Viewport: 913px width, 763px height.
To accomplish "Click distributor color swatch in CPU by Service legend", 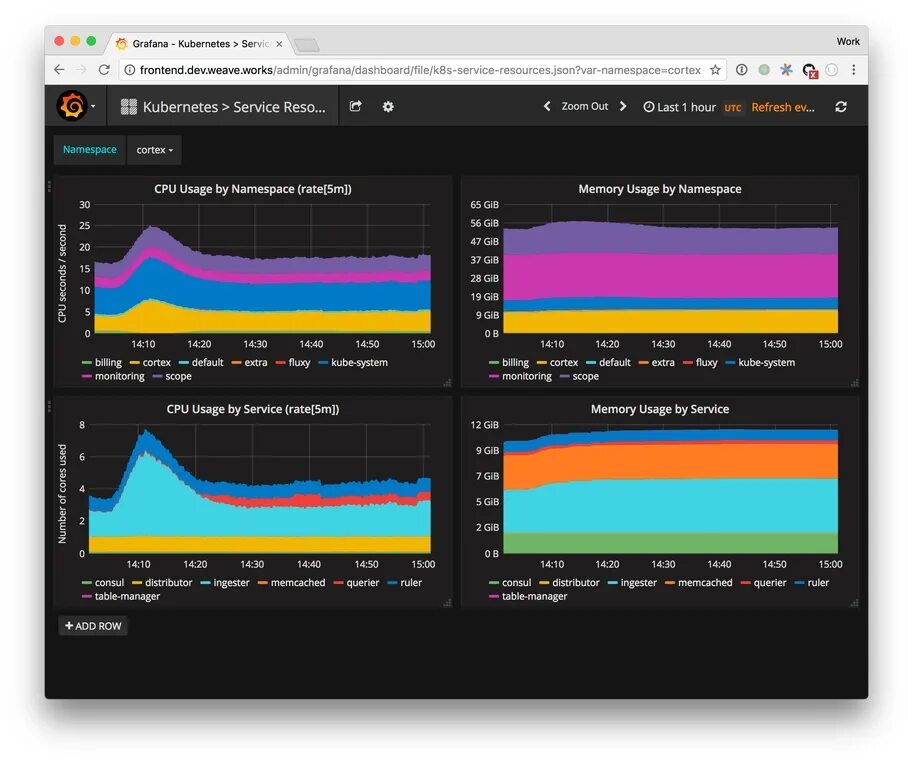I will coord(137,582).
